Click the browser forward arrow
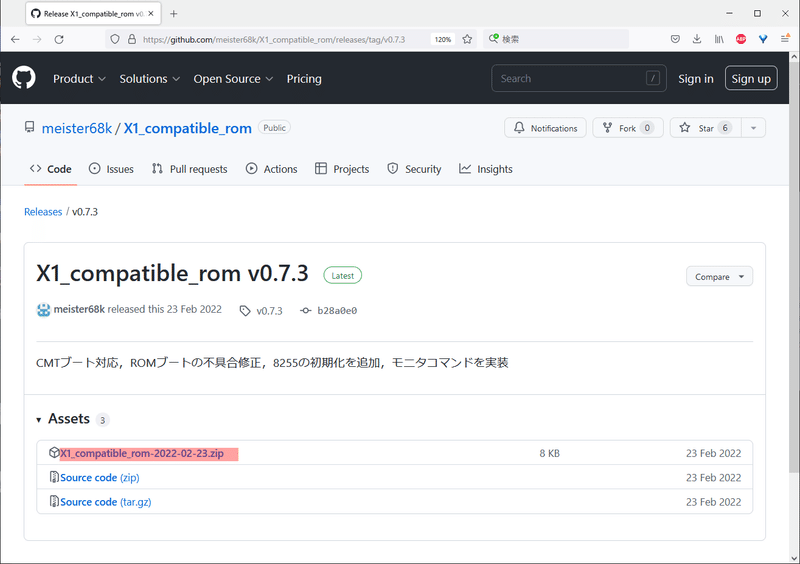The image size is (800, 564). [37, 39]
